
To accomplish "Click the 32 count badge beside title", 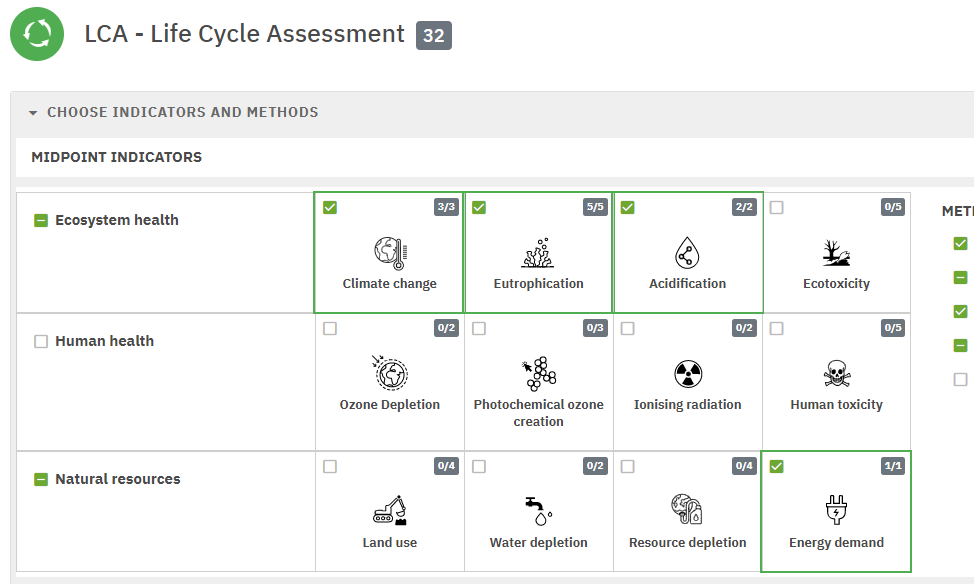I will pyautogui.click(x=434, y=36).
